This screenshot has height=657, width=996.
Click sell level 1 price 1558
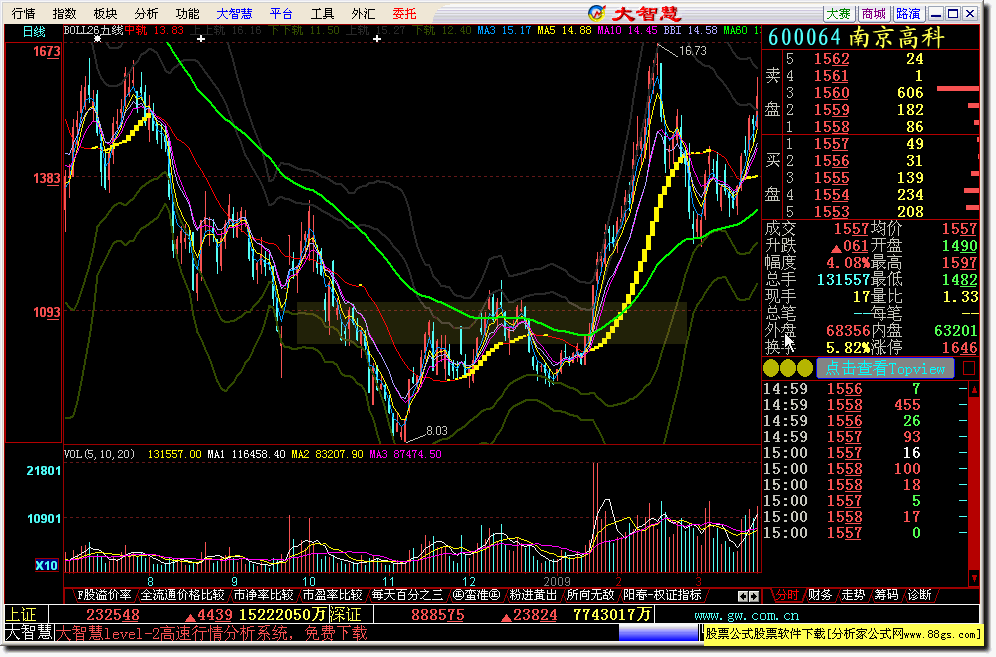tap(831, 127)
